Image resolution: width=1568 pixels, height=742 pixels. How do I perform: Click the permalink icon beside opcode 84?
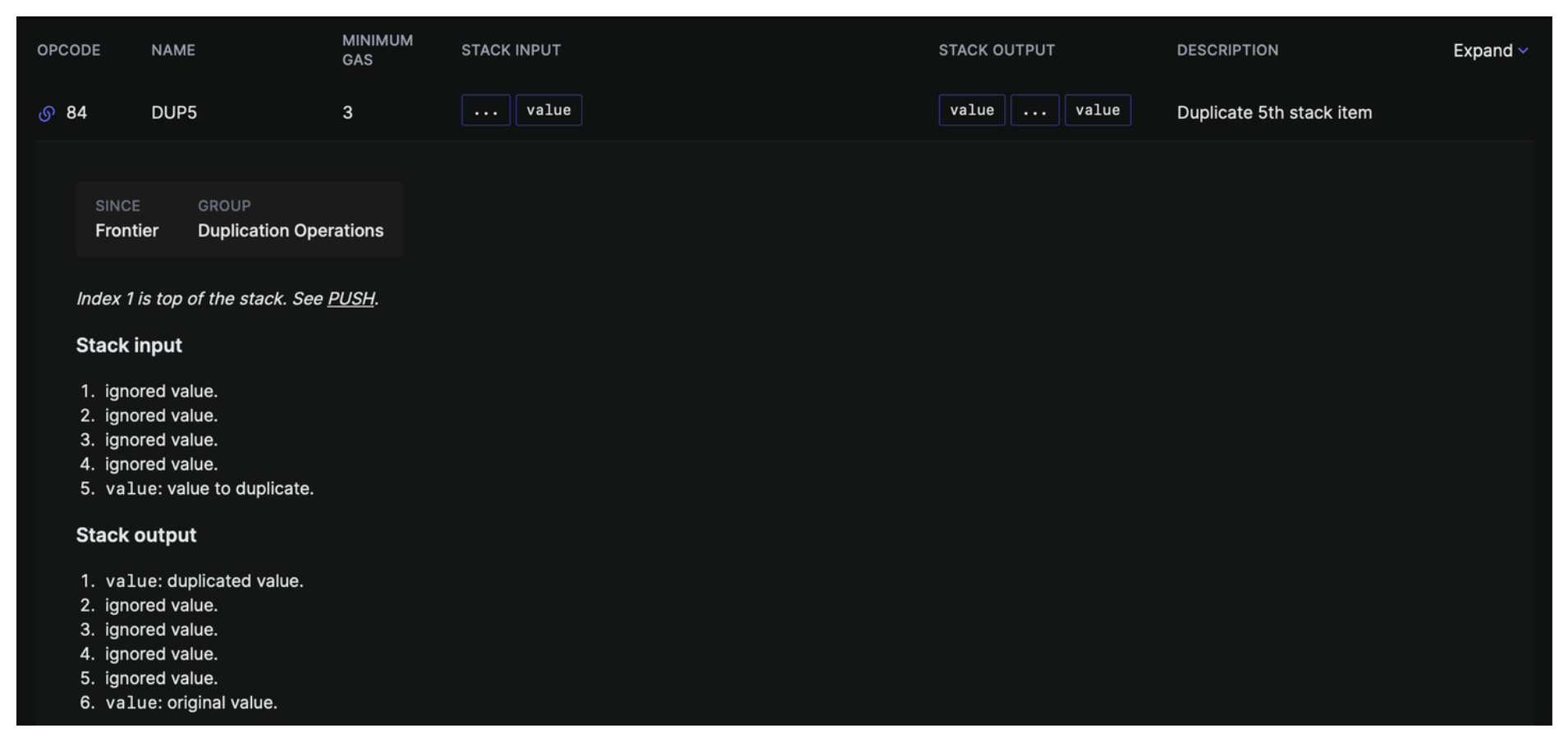tap(47, 113)
